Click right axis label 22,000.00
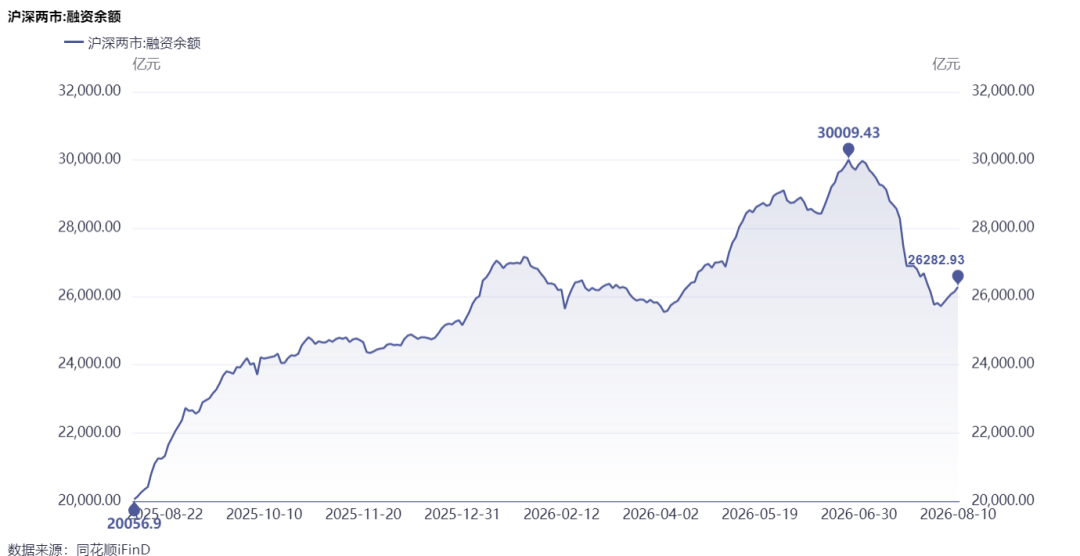 [1002, 432]
